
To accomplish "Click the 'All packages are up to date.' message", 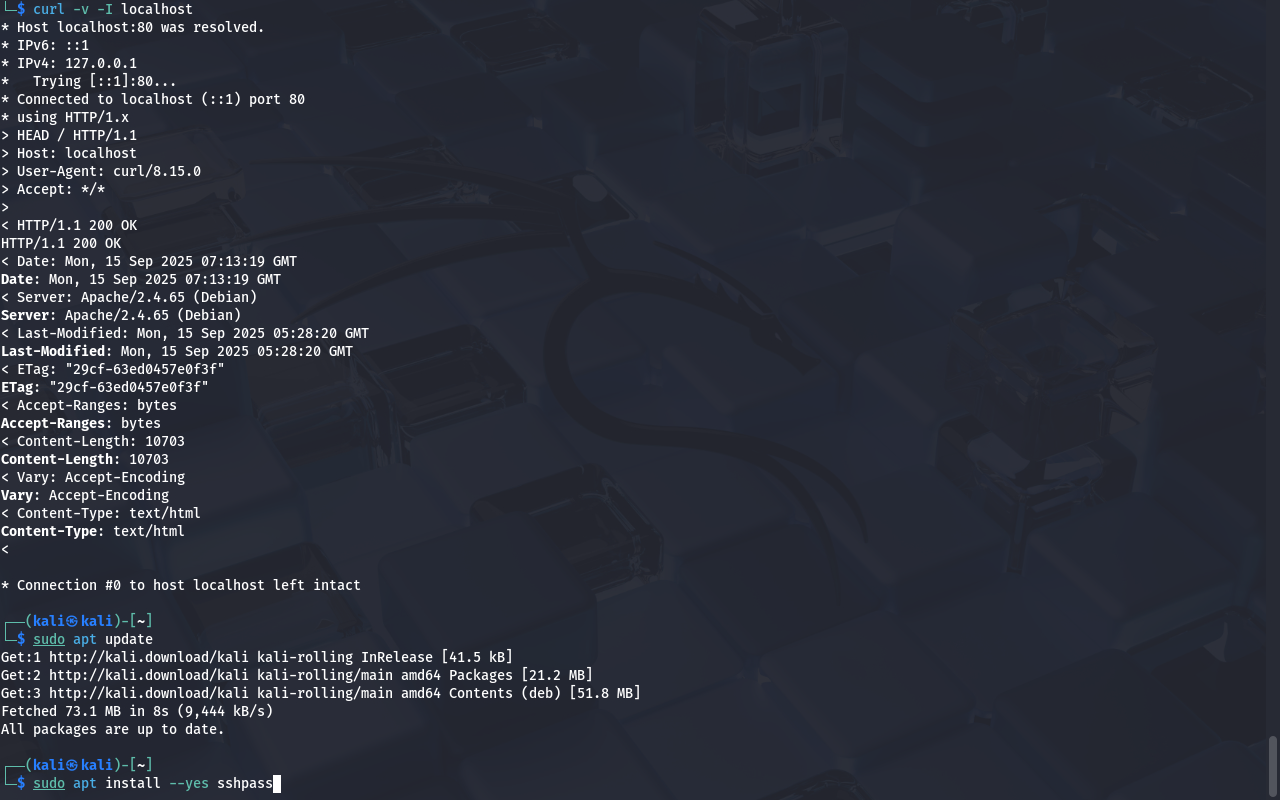I will 113,729.
